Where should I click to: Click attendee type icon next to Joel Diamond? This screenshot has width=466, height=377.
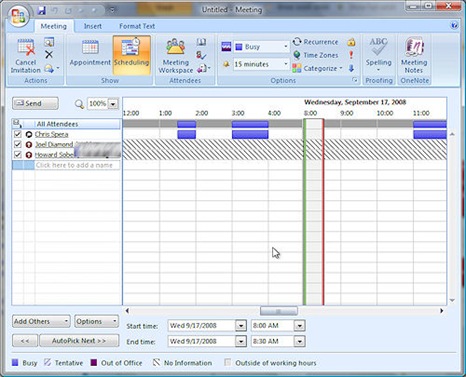tap(29, 145)
